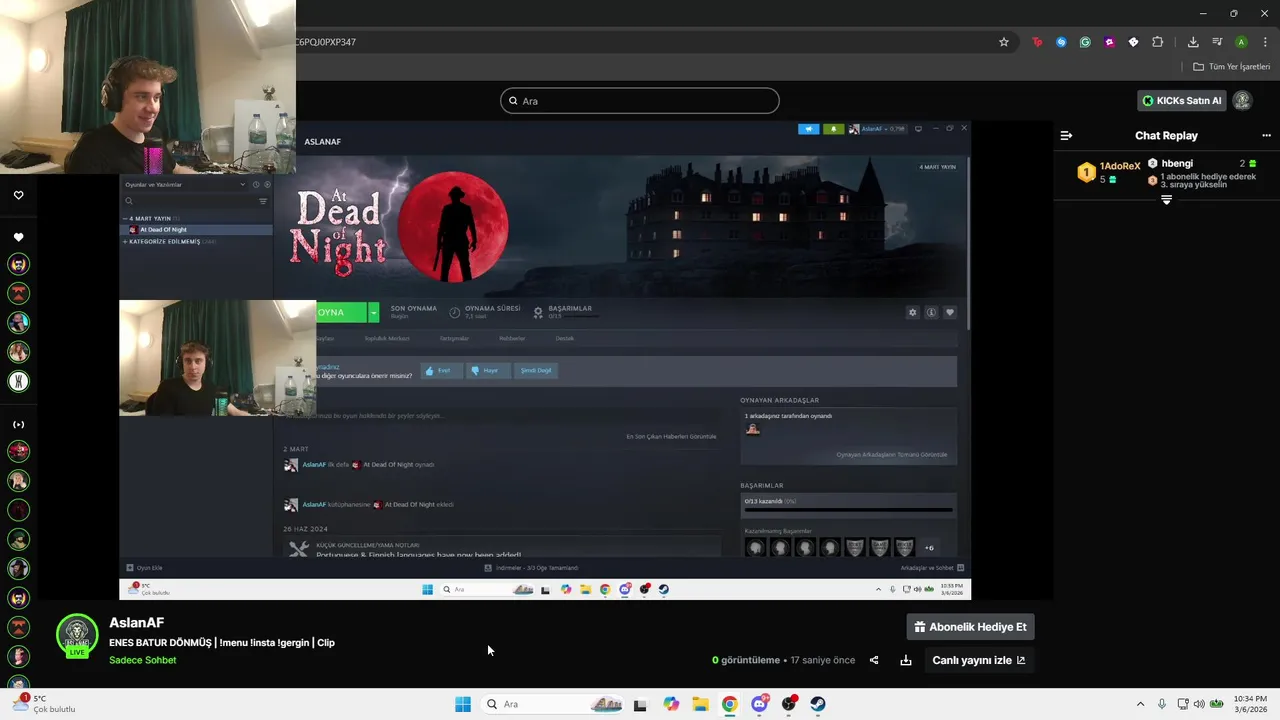Click the download clip icon

click(906, 660)
